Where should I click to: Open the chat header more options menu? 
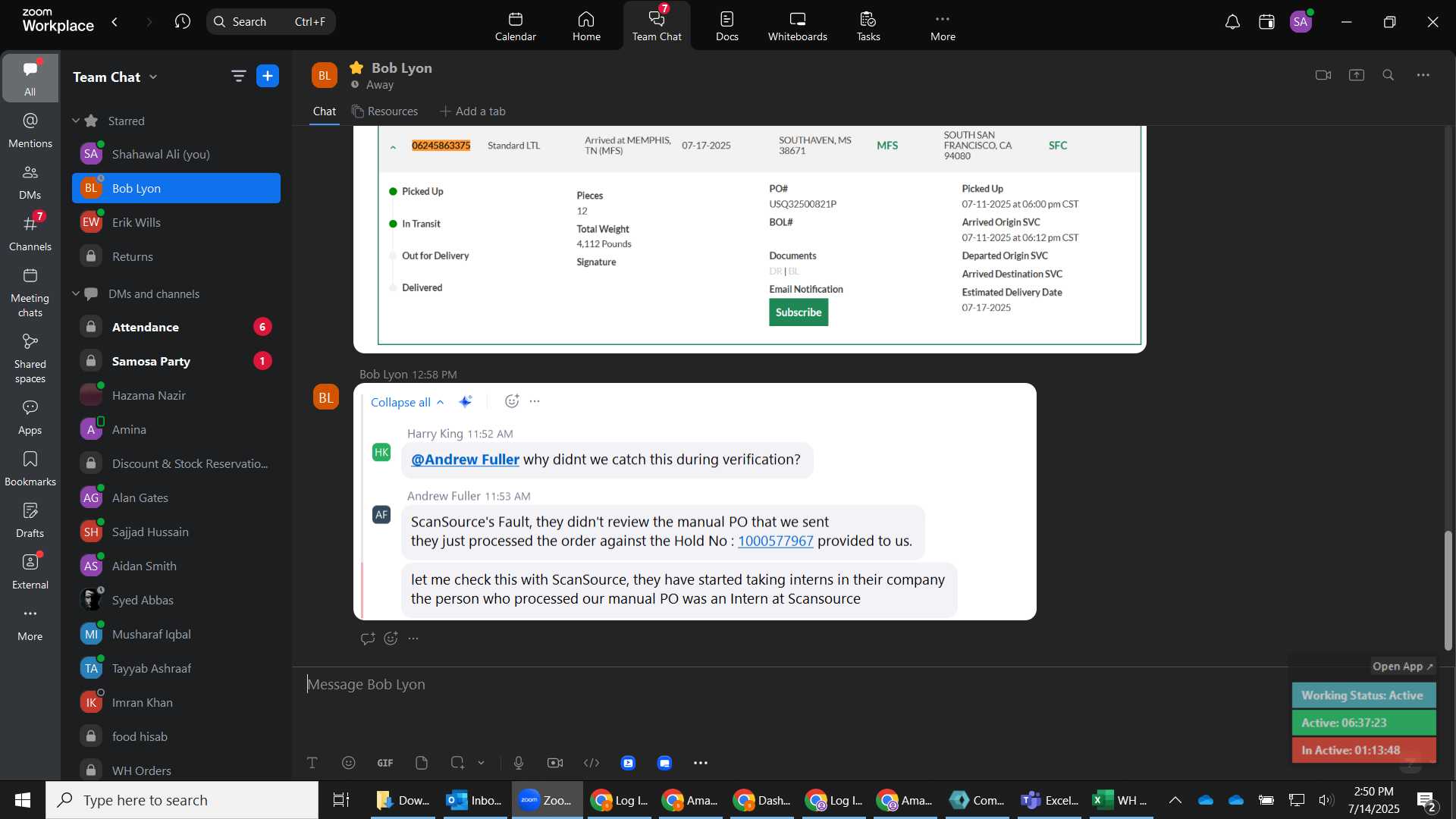point(1423,75)
